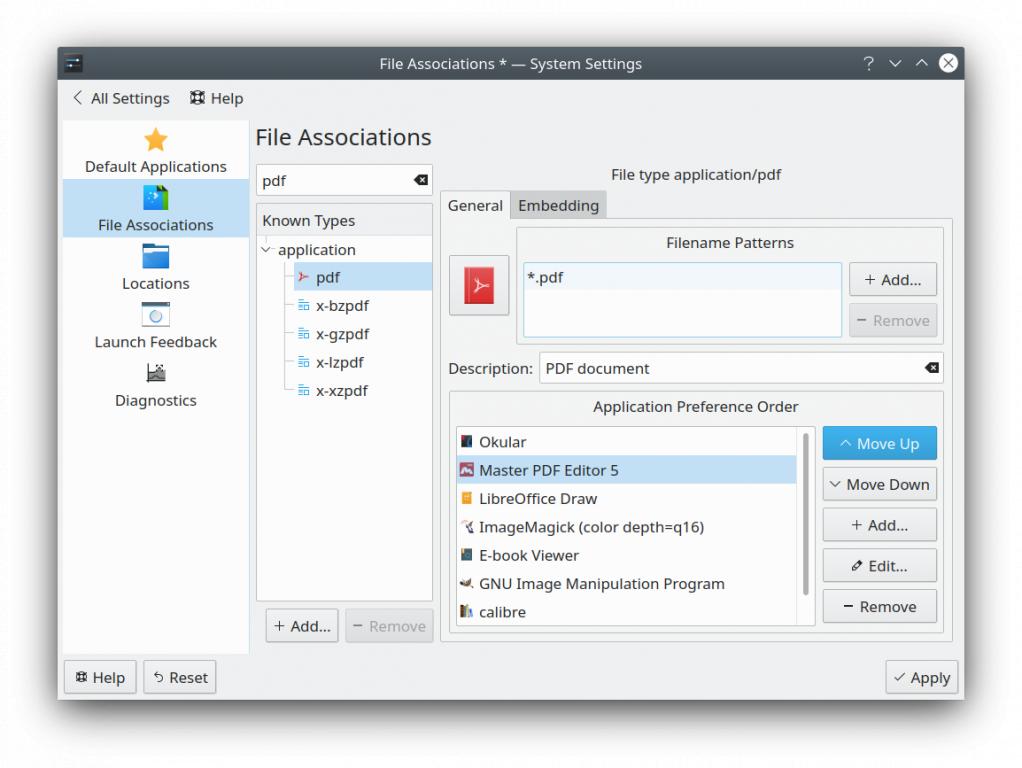Screen dimensions: 1022x768
Task: Switch to the General tab
Action: tap(475, 205)
